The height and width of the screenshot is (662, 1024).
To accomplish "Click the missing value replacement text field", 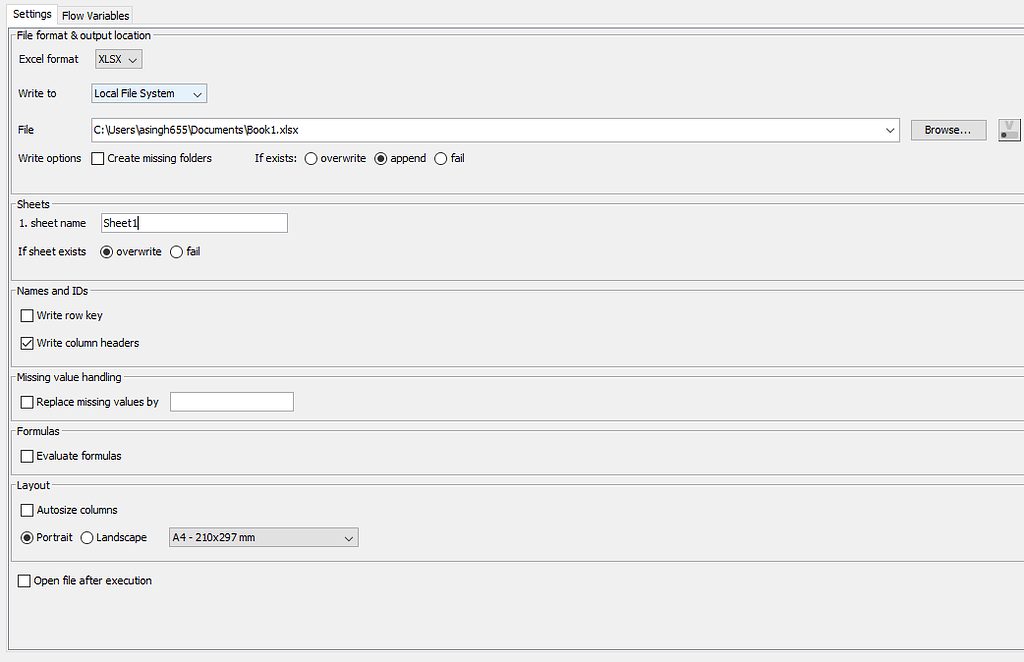I will pyautogui.click(x=232, y=402).
